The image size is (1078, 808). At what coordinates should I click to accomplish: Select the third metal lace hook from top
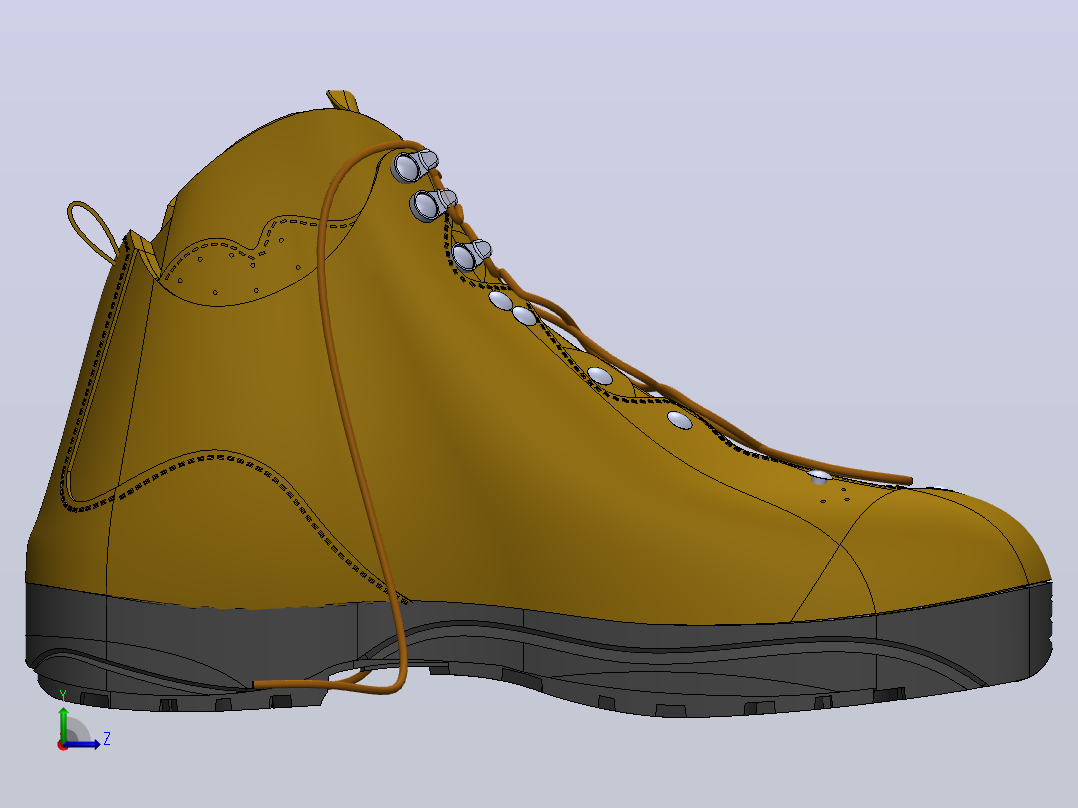click(x=471, y=254)
